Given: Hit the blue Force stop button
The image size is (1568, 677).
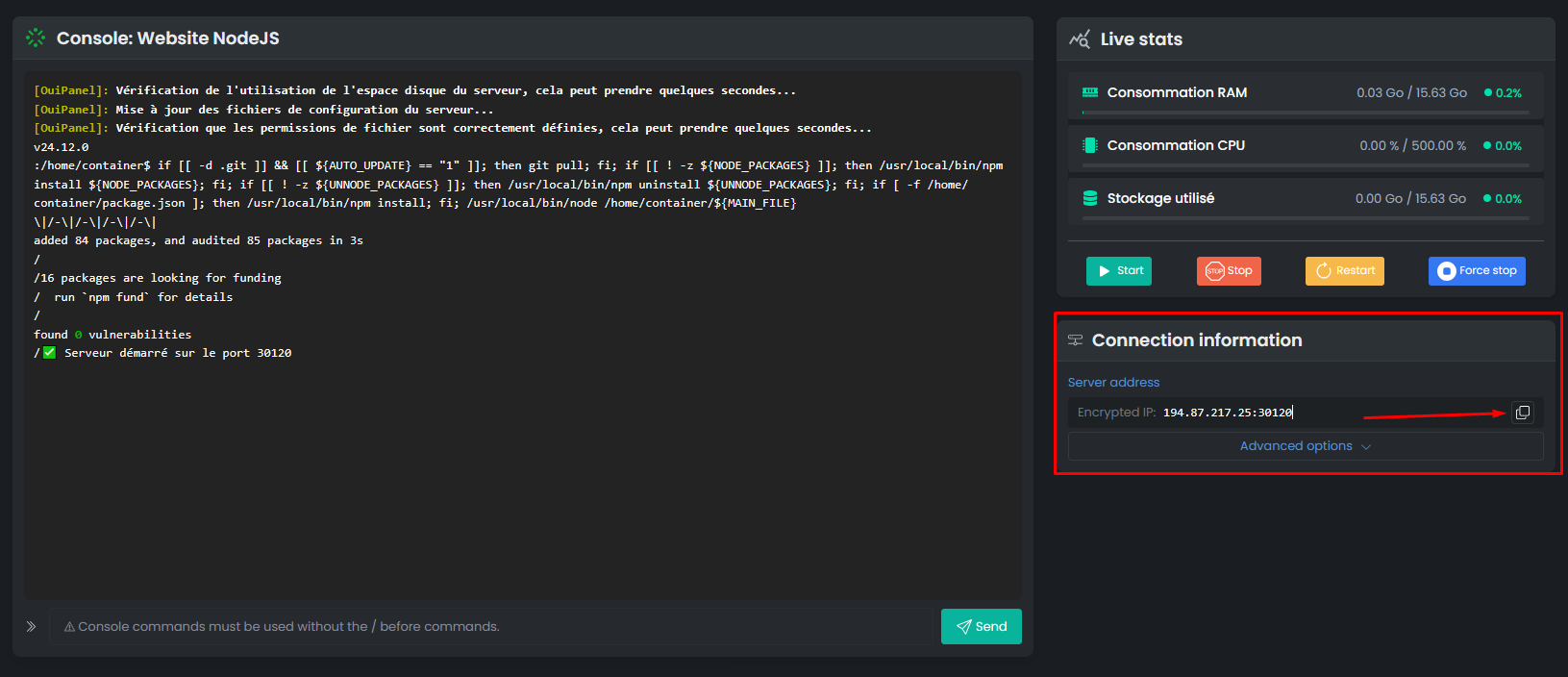Looking at the screenshot, I should click(x=1476, y=271).
